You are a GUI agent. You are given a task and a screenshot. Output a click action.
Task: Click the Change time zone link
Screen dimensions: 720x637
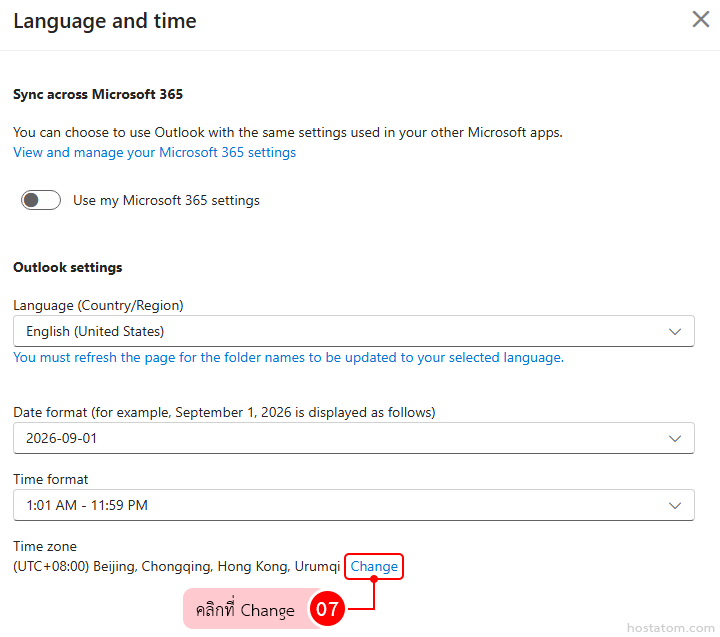tap(374, 566)
